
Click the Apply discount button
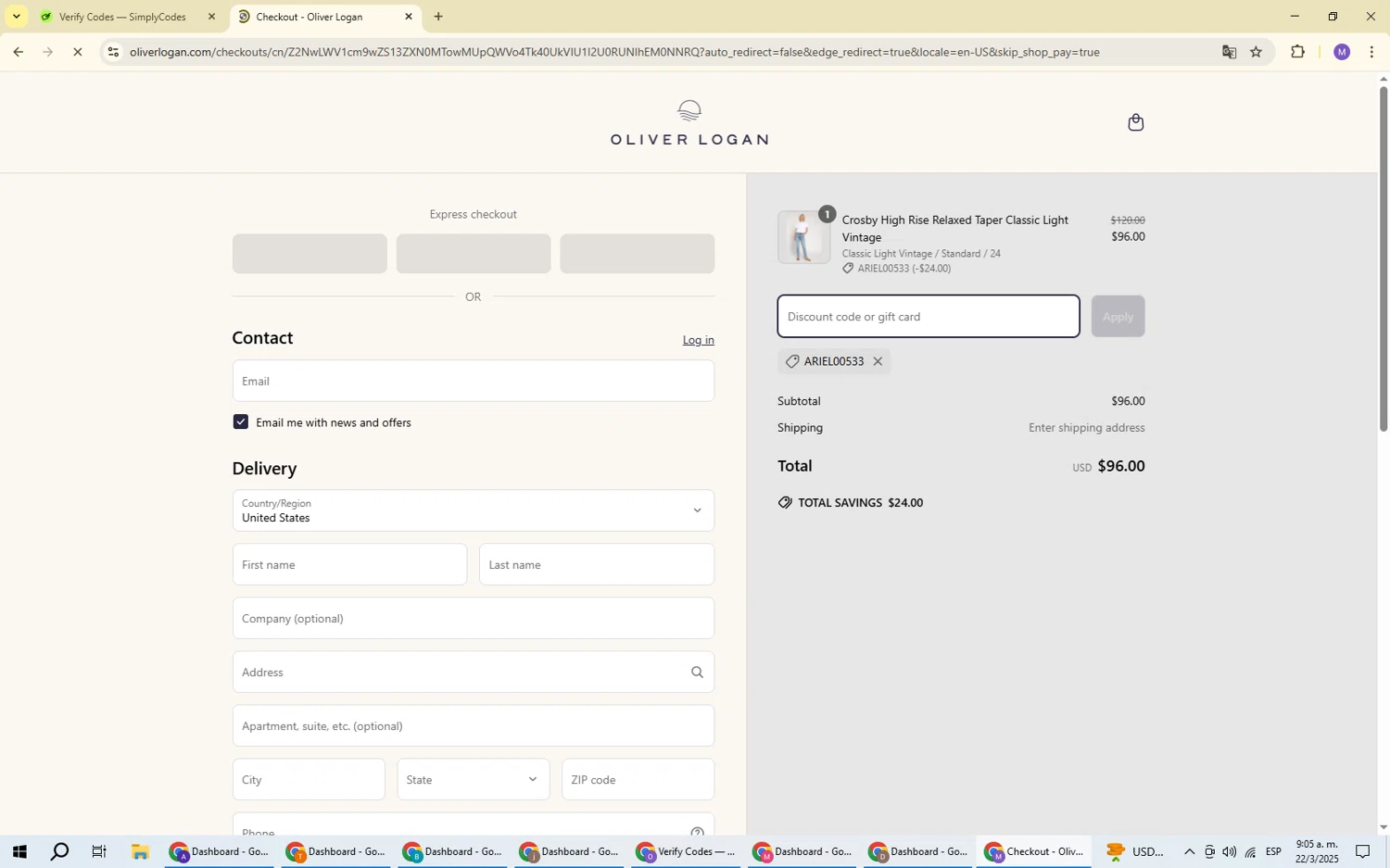(x=1118, y=317)
